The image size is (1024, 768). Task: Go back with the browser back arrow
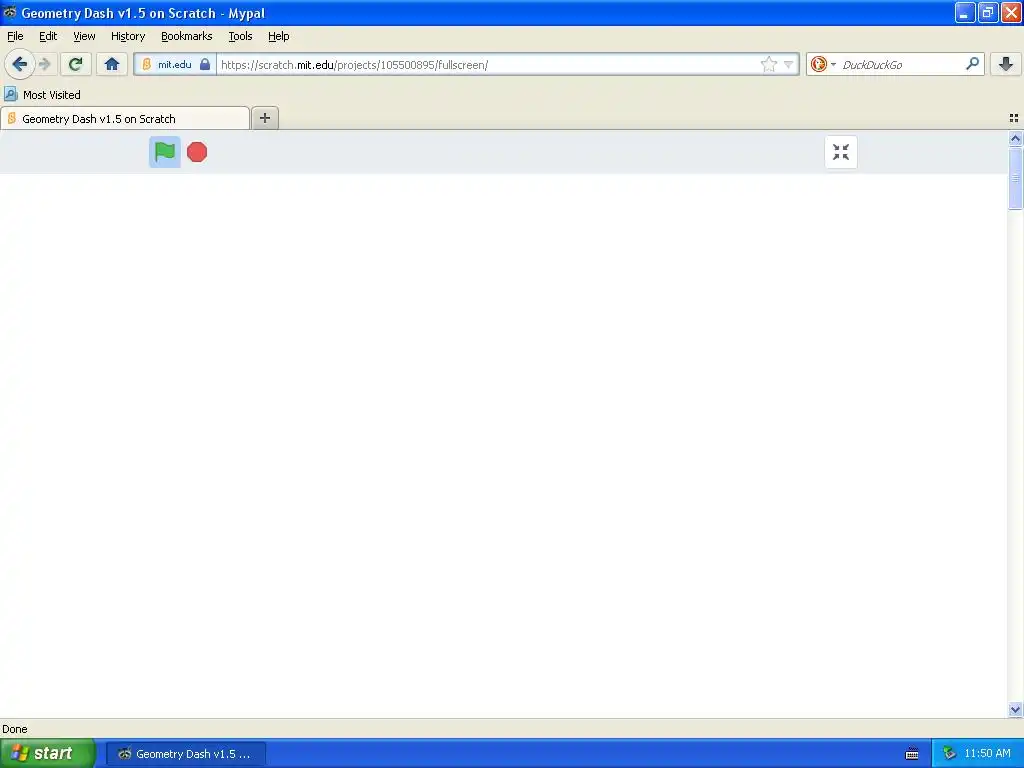[x=20, y=64]
